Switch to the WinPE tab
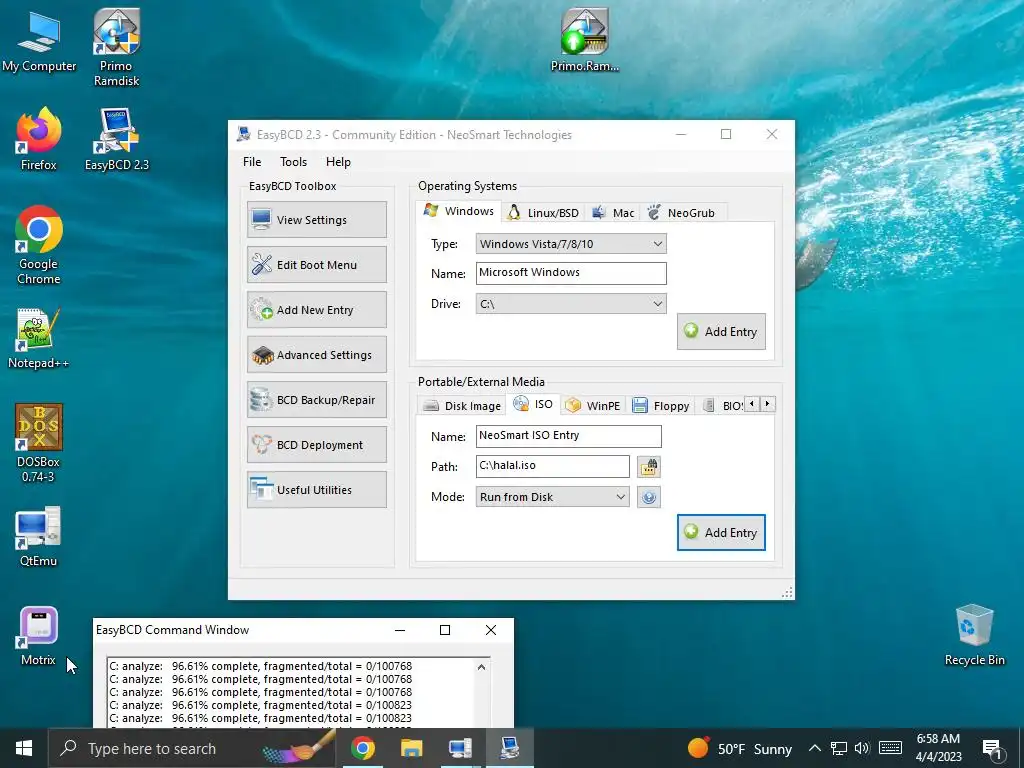Image resolution: width=1024 pixels, height=768 pixels. (x=593, y=406)
